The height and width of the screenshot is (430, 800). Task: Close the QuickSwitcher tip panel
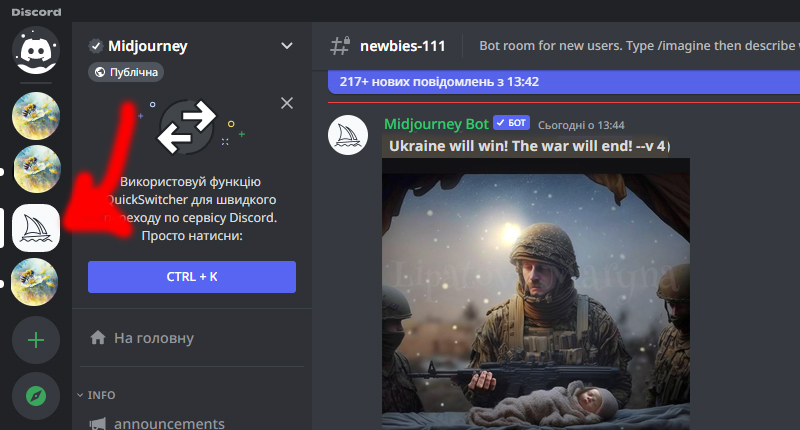(287, 103)
